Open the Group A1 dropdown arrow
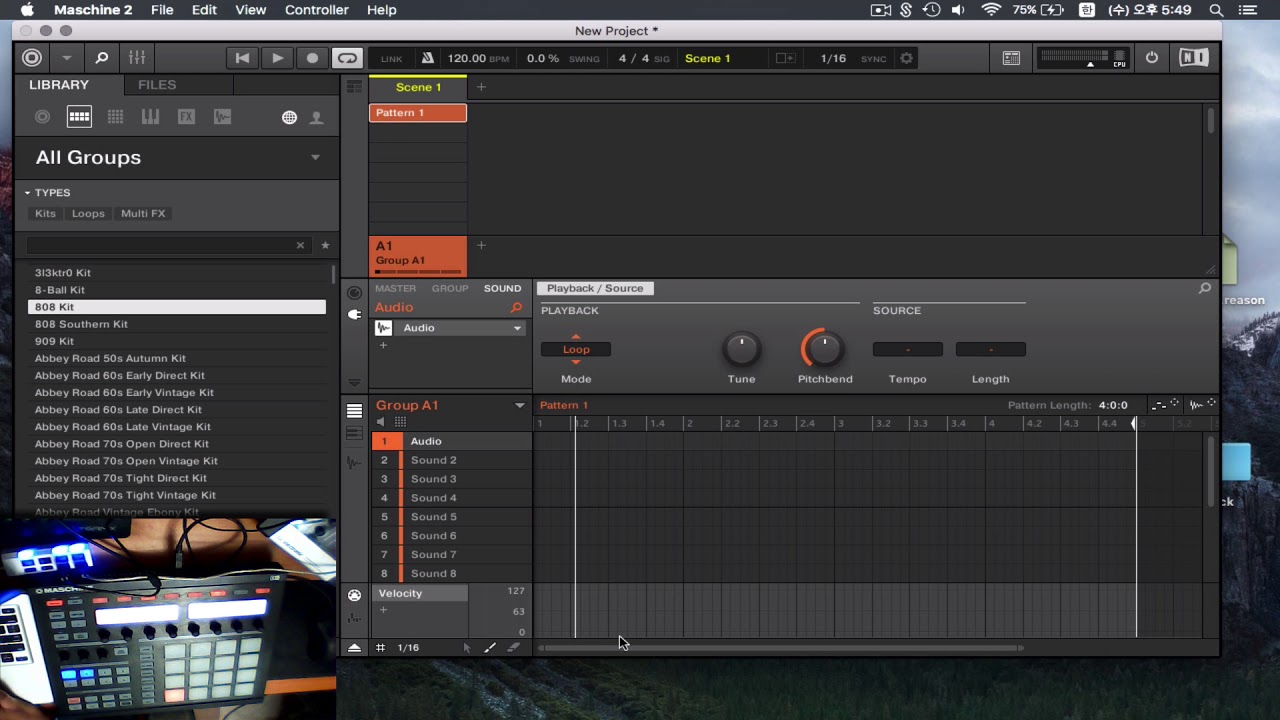The height and width of the screenshot is (720, 1280). (x=519, y=405)
